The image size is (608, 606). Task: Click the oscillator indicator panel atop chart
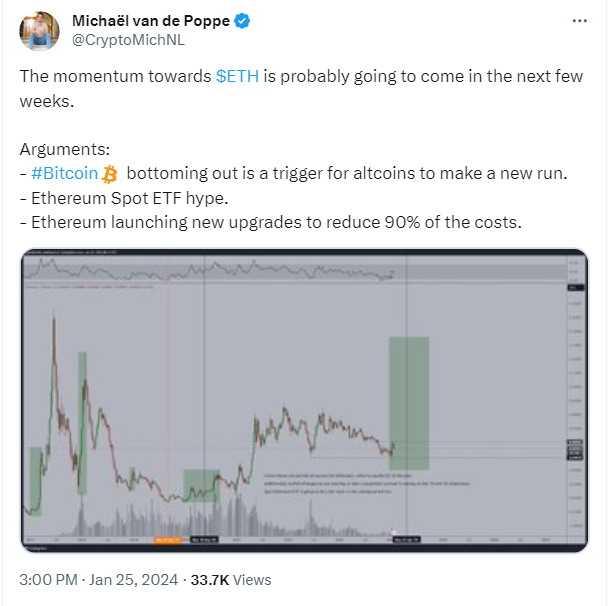pos(295,269)
